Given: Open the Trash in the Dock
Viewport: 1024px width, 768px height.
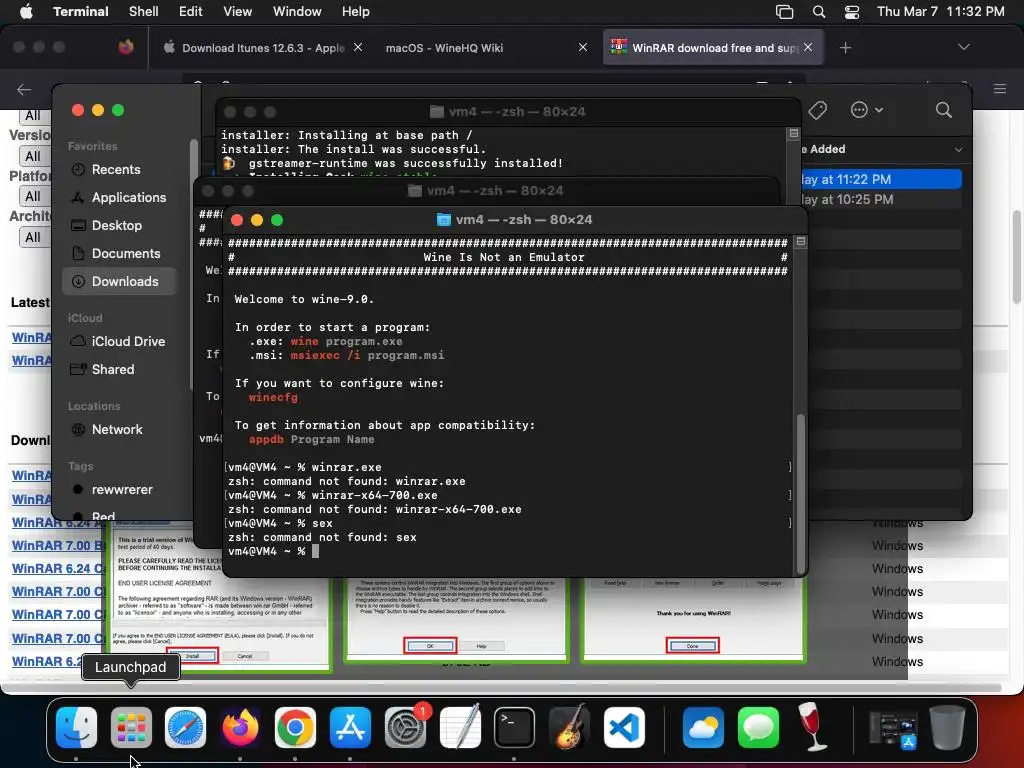Looking at the screenshot, I should [x=947, y=727].
